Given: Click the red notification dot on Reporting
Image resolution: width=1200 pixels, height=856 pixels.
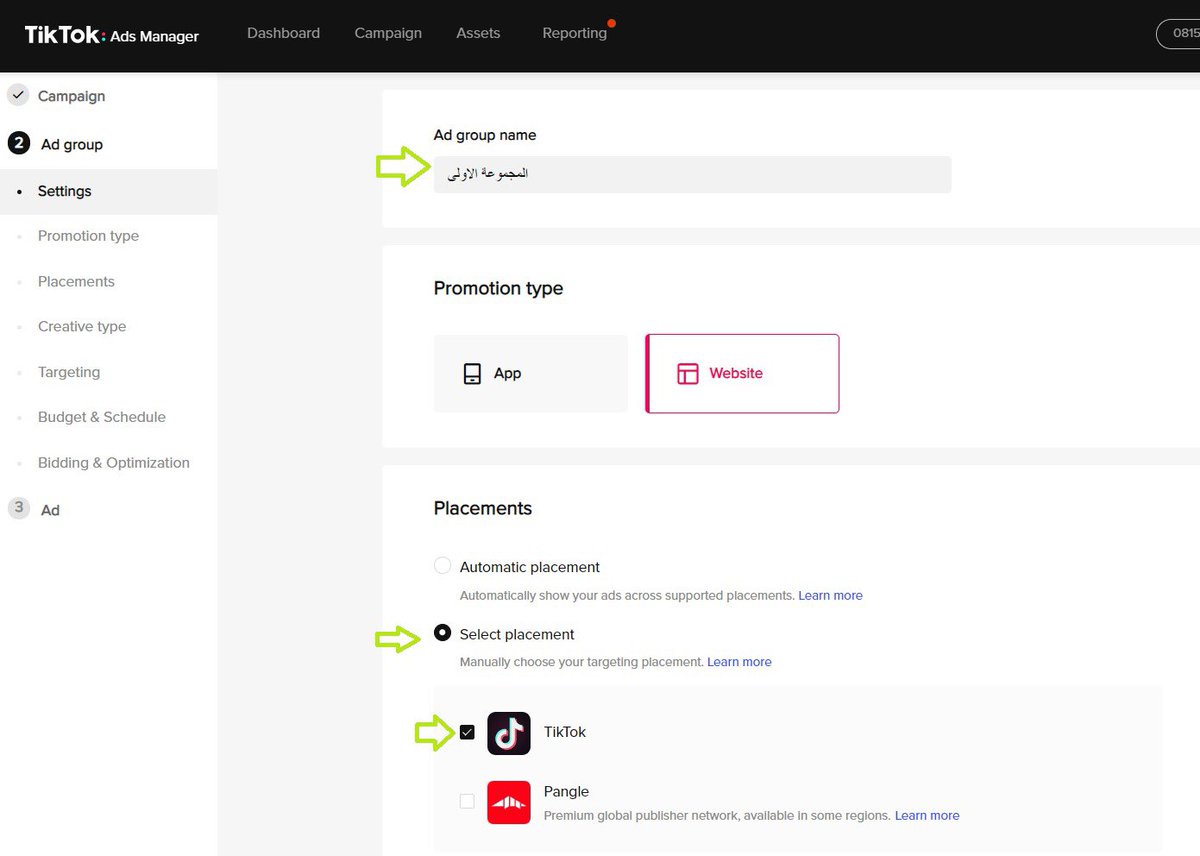Looking at the screenshot, I should tap(611, 22).
